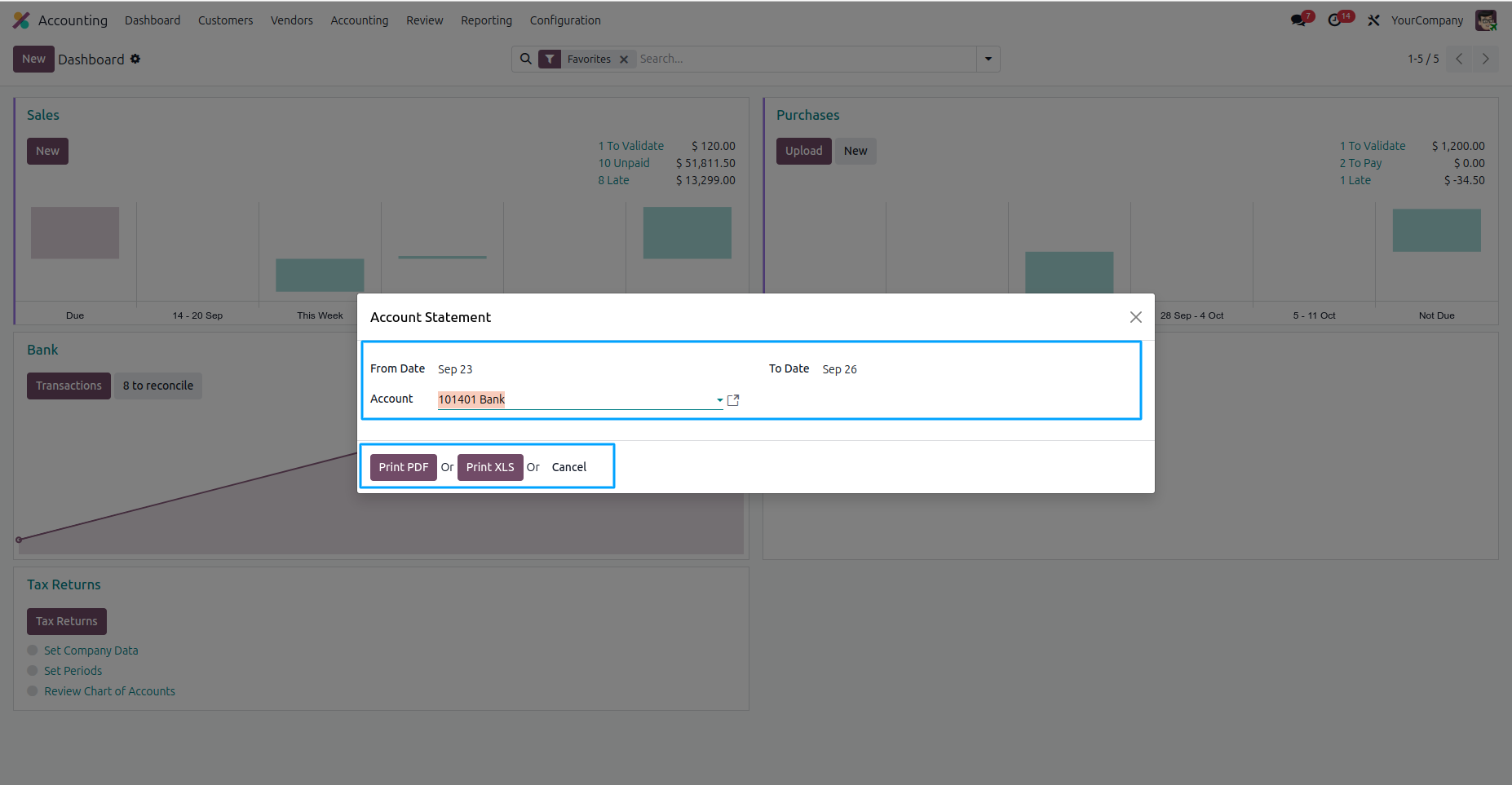
Task: Click the Tax Returns card title
Action: 64,584
